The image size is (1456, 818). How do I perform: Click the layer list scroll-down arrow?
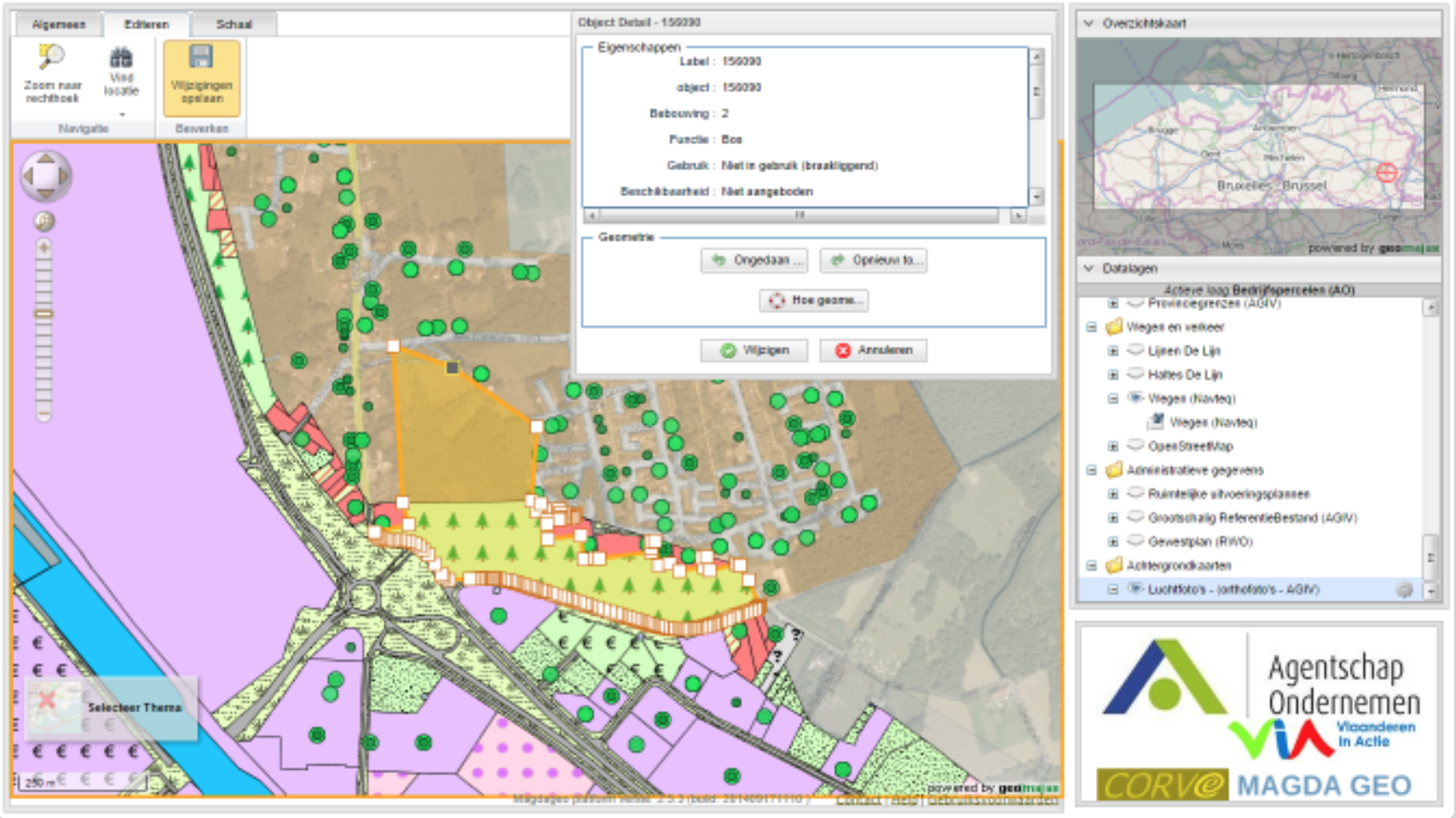click(x=1431, y=592)
